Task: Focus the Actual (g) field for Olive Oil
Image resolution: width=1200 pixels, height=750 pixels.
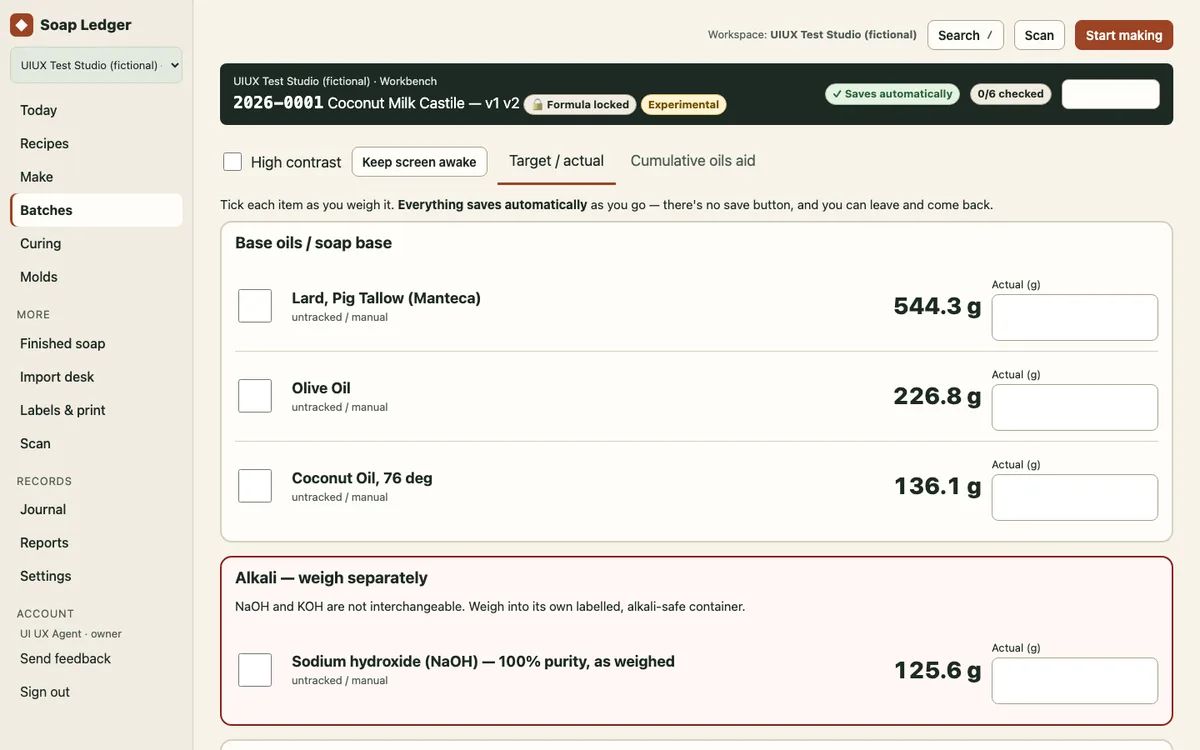Action: (1075, 408)
